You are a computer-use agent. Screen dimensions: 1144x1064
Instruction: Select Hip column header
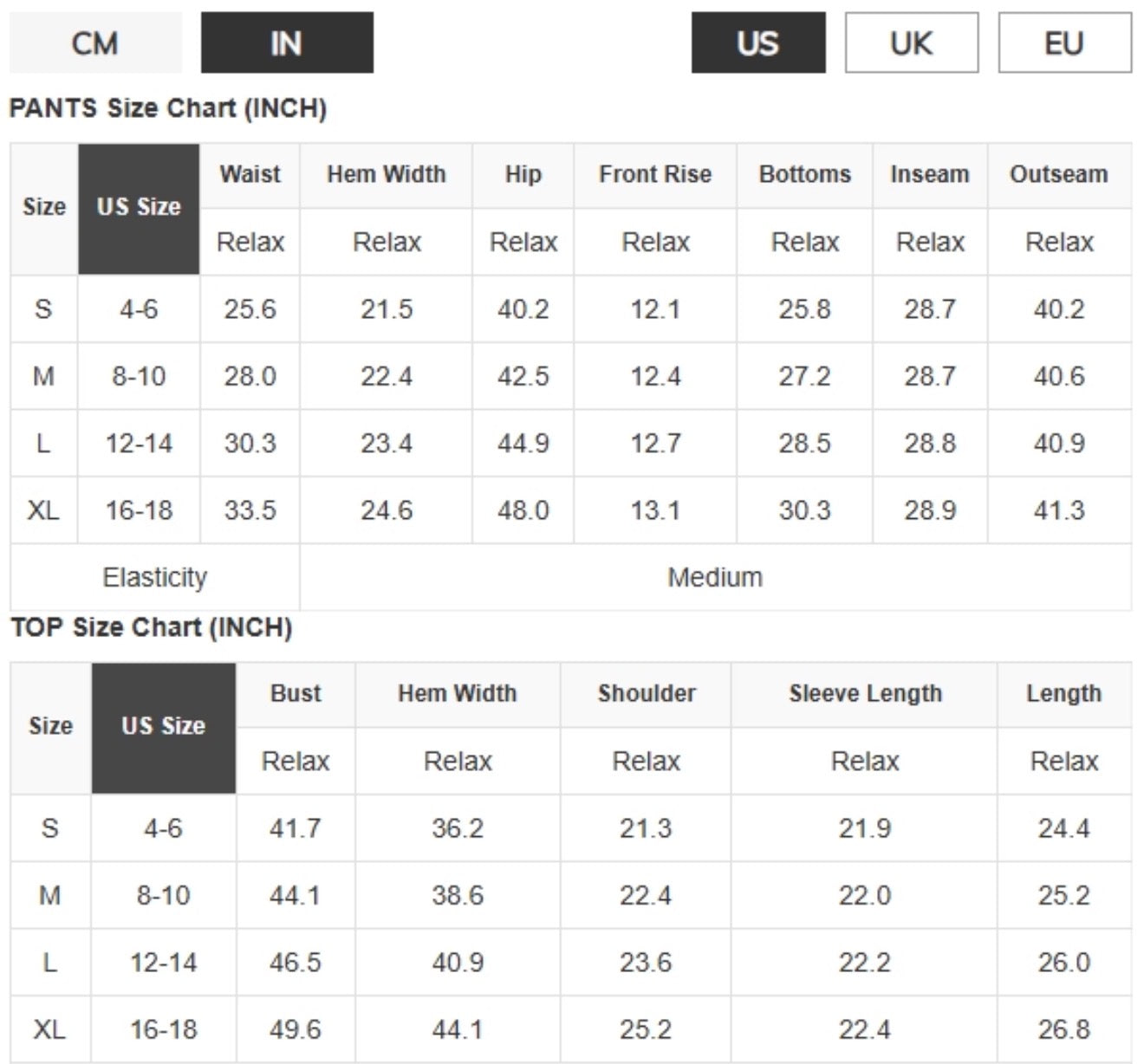tap(523, 175)
